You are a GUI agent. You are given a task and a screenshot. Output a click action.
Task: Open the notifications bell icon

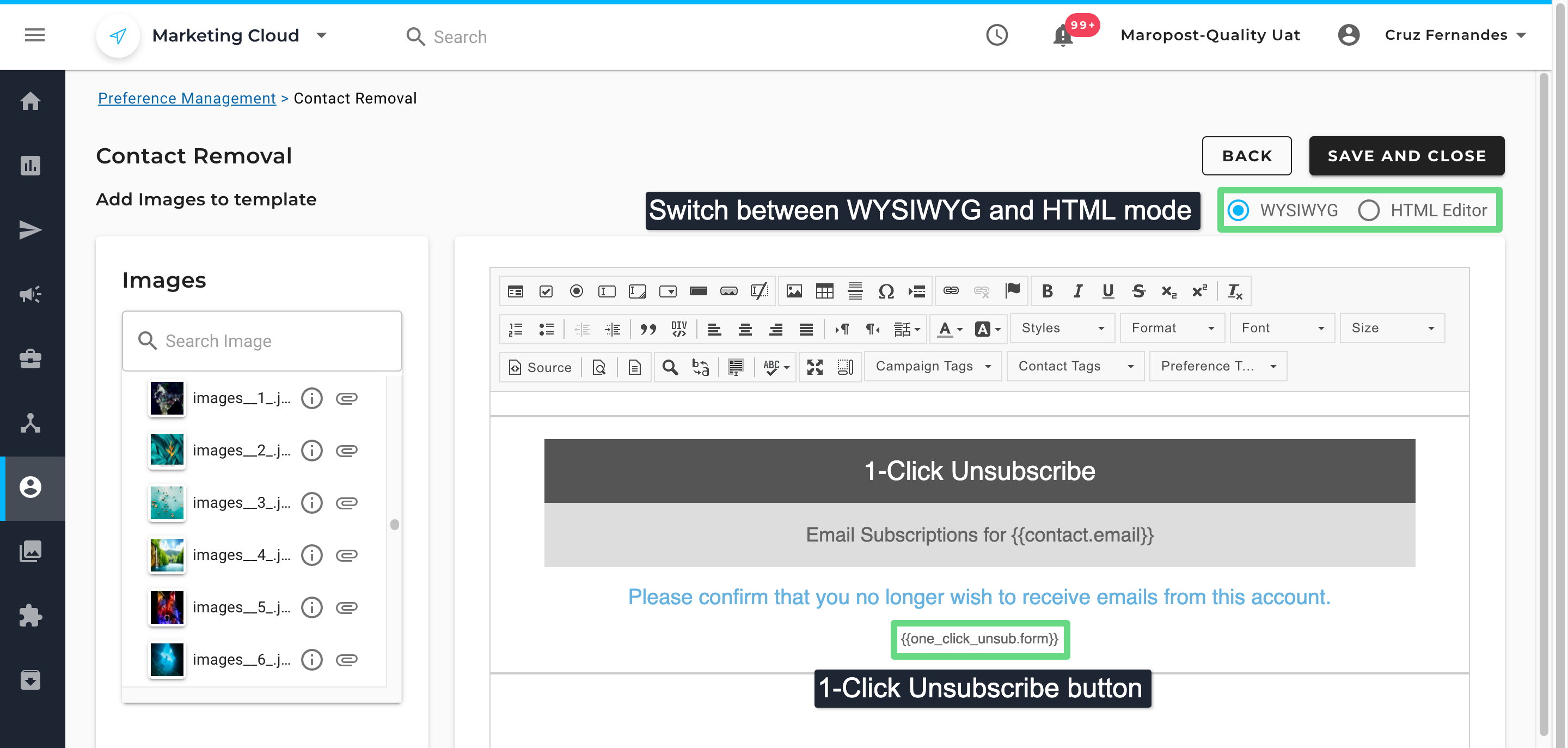click(x=1063, y=35)
